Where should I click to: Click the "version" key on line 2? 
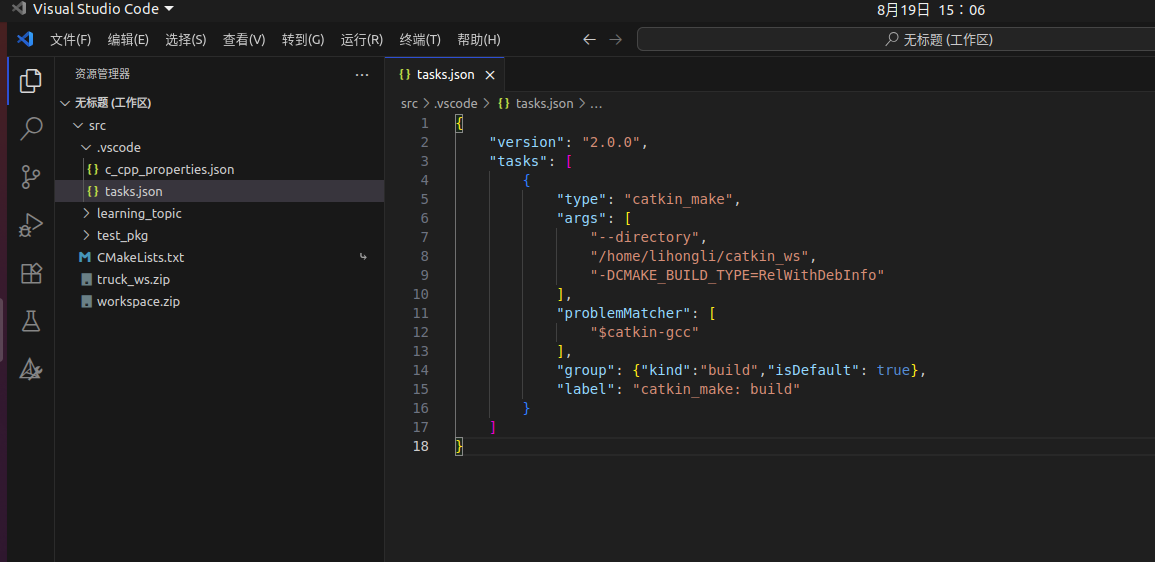click(x=527, y=142)
